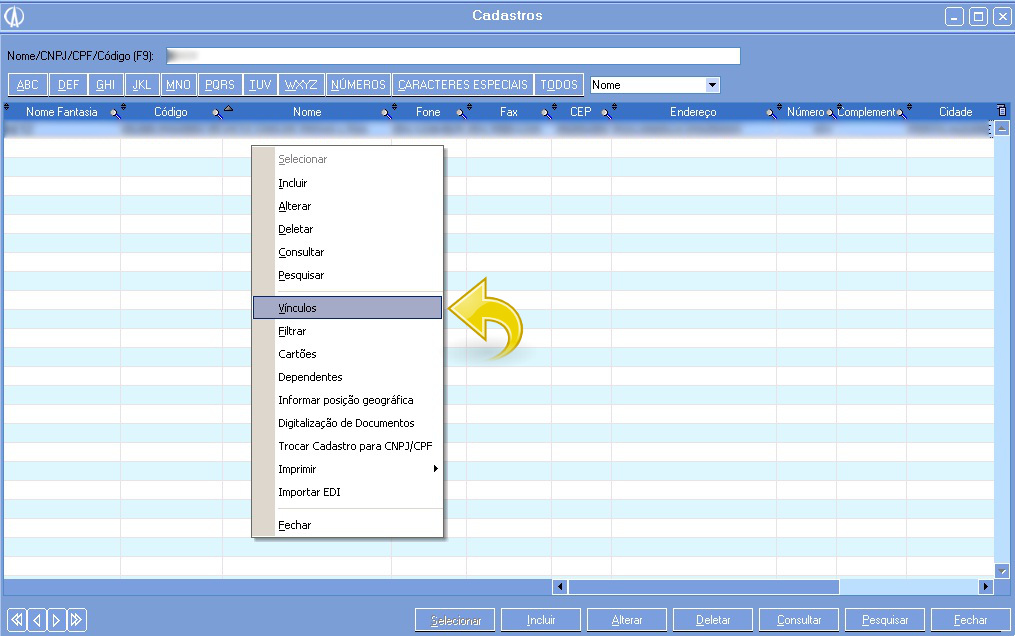The height and width of the screenshot is (636, 1015).
Task: Click the application logo in title bar
Action: [15, 16]
